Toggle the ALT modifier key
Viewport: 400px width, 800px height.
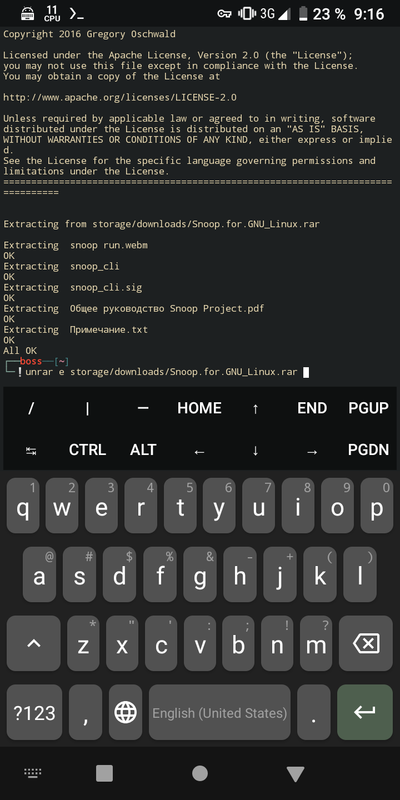coord(143,450)
